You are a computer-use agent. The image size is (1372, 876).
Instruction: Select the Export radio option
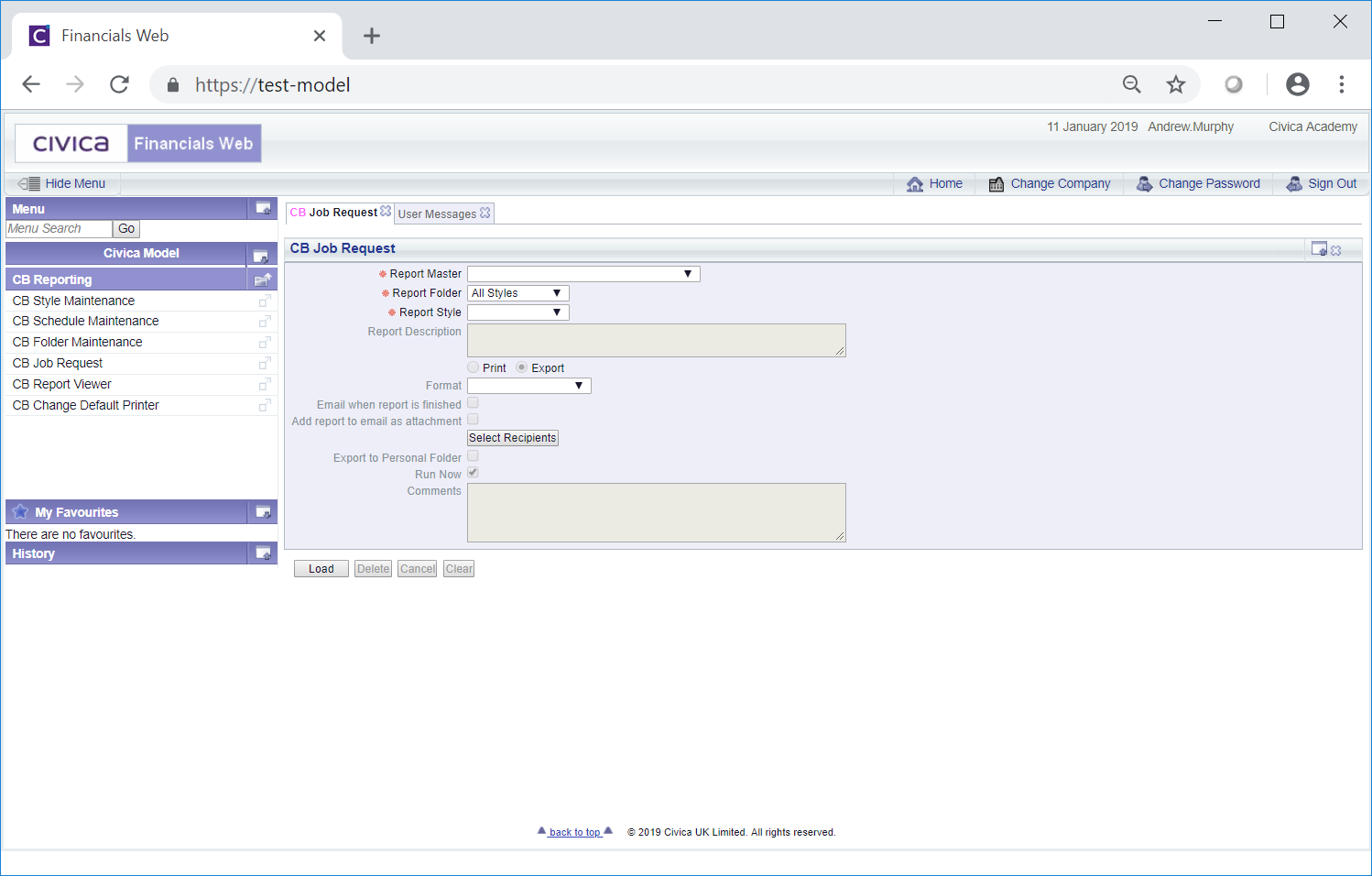coord(522,367)
